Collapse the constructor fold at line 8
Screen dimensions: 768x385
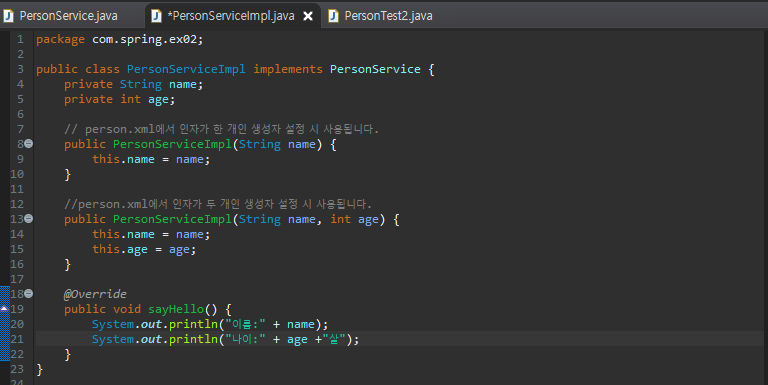pyautogui.click(x=29, y=144)
